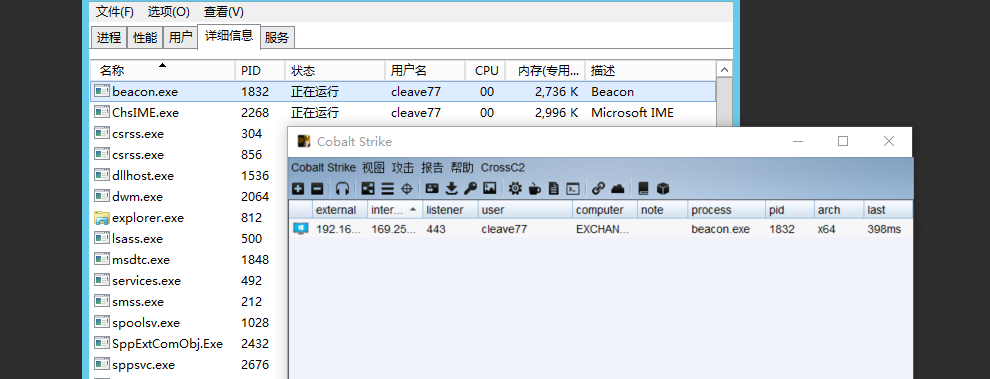Screen dimensions: 990x379
Task: Open the 选项(O) menu in Task Manager
Action: (169, 12)
